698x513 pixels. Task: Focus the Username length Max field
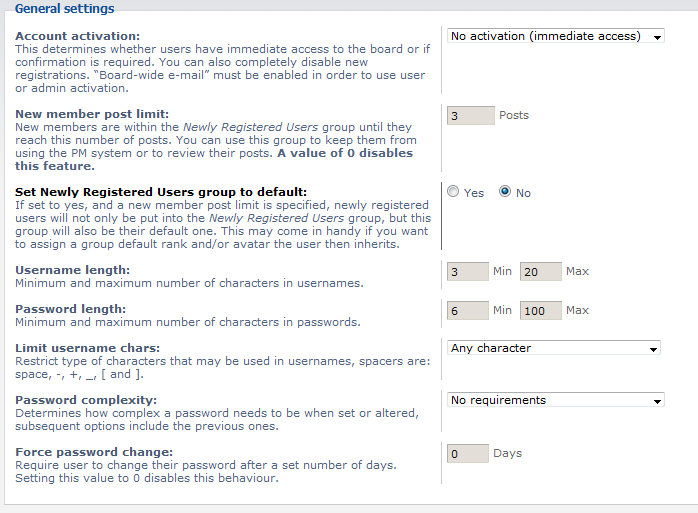(541, 271)
